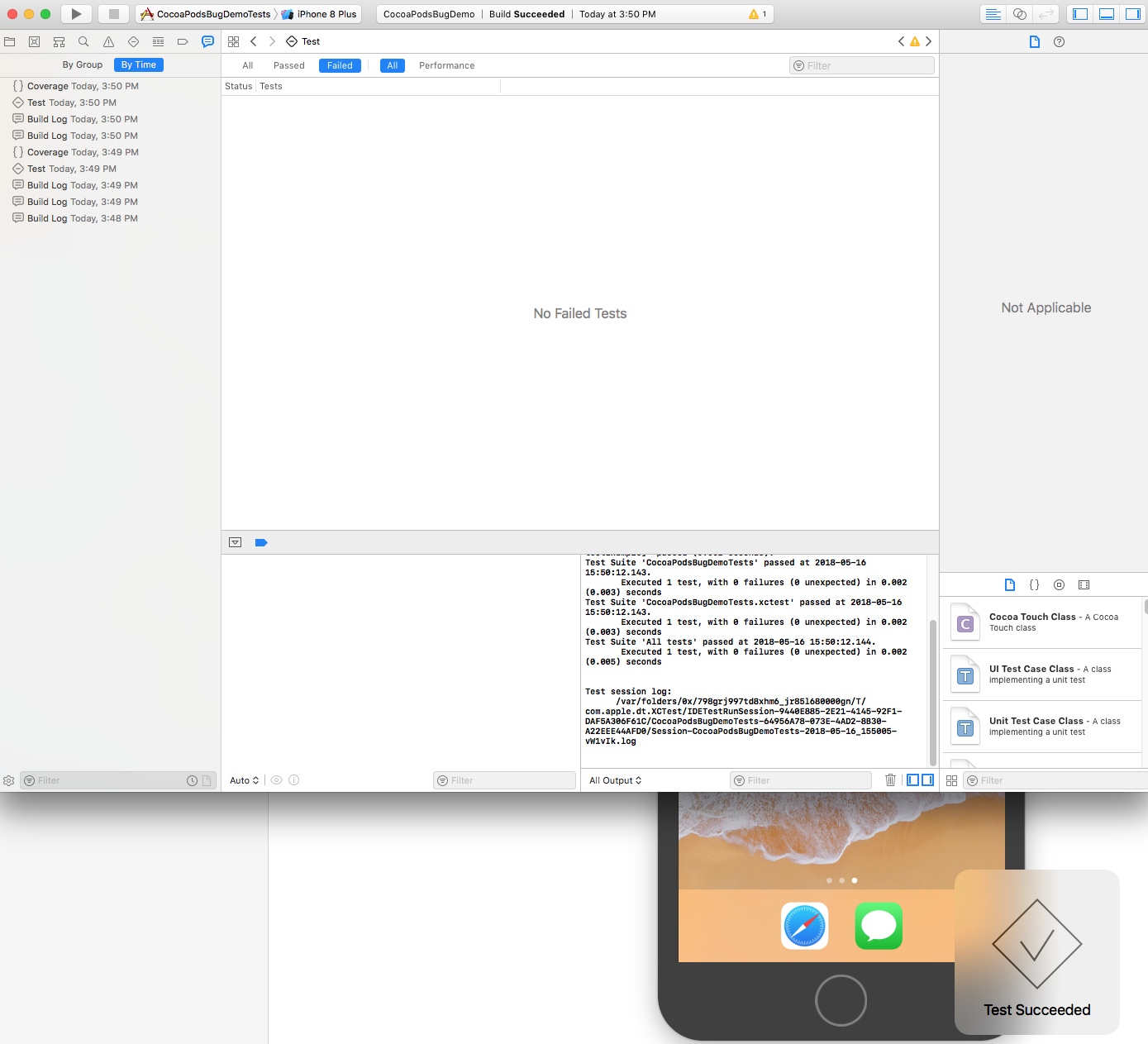Select the Test navigator diamond icon
Viewport: 1148px width, 1044px height.
(x=133, y=41)
